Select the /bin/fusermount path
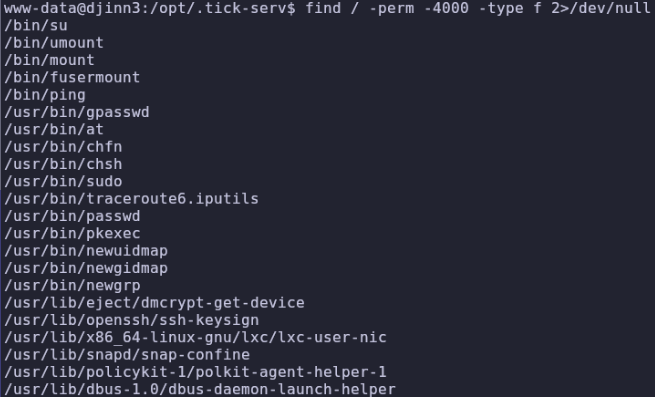The image size is (655, 397). tap(72, 77)
